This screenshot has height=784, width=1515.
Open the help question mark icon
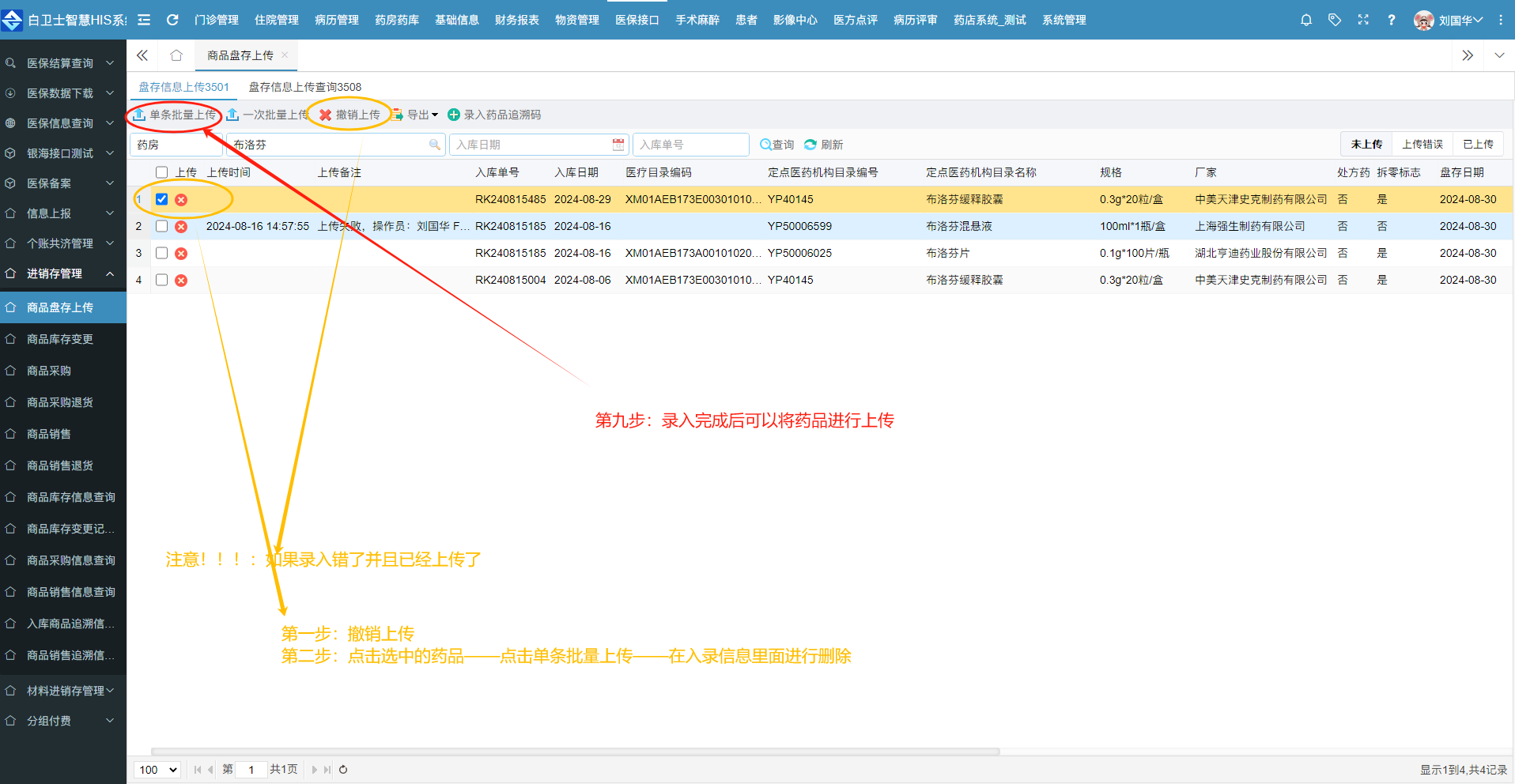click(1391, 20)
